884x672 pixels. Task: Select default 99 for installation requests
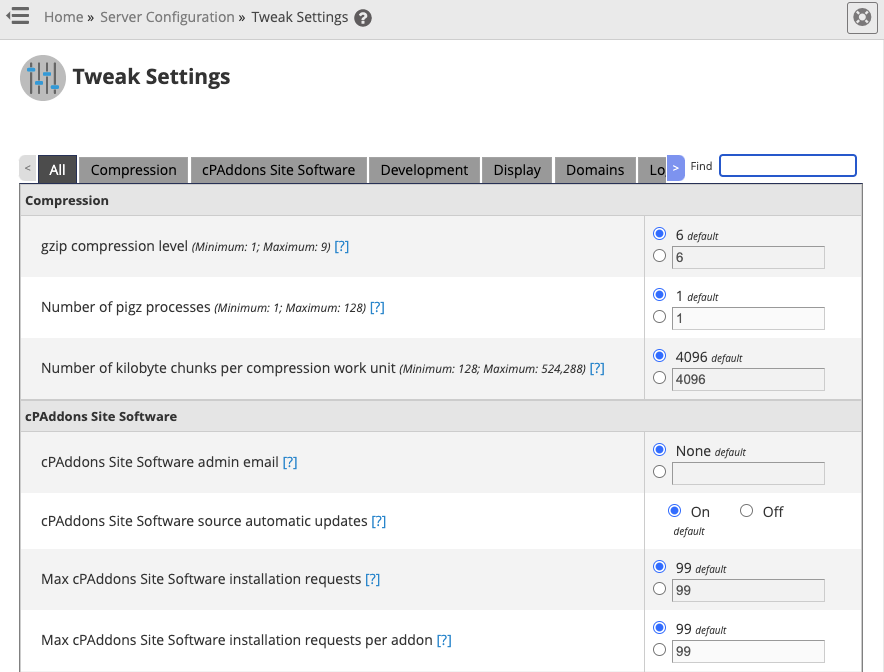659,566
